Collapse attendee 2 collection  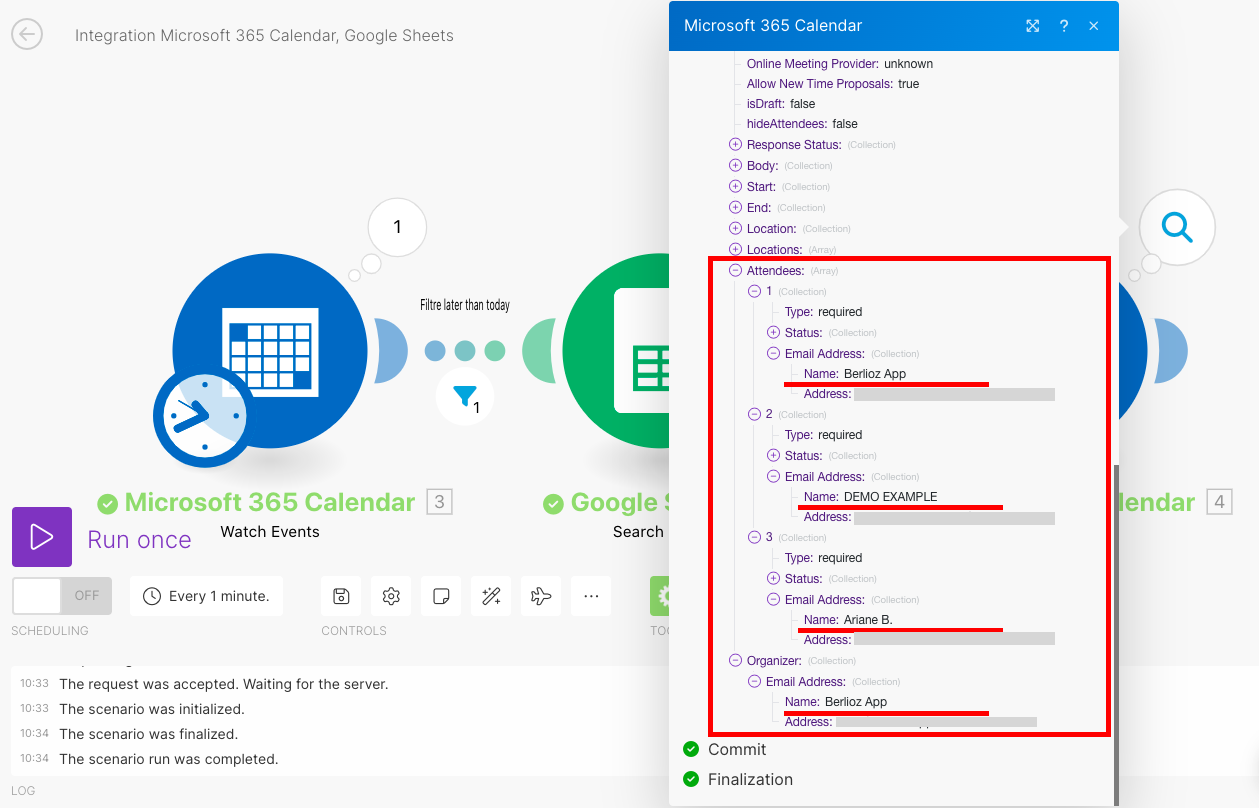(755, 414)
